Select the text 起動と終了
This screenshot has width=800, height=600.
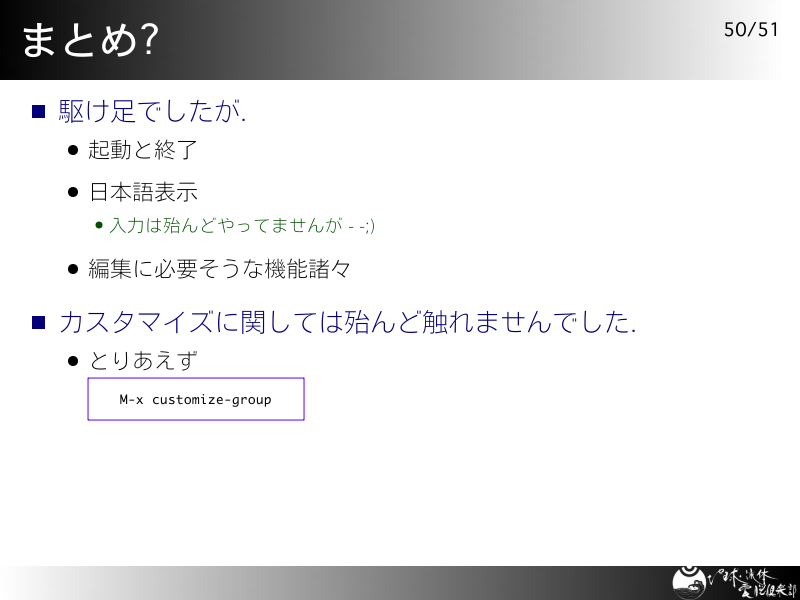142,150
